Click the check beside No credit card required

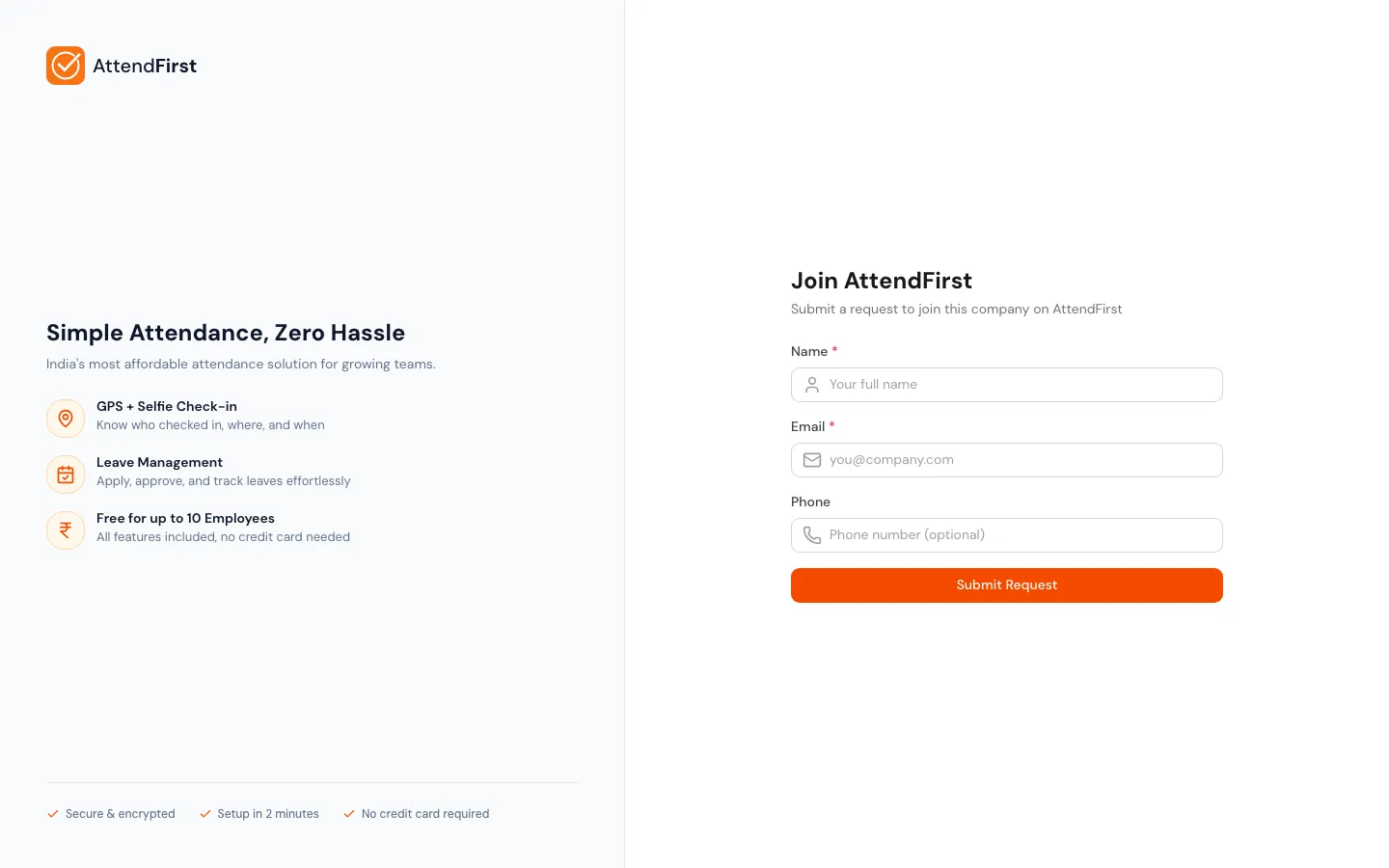pyautogui.click(x=349, y=814)
